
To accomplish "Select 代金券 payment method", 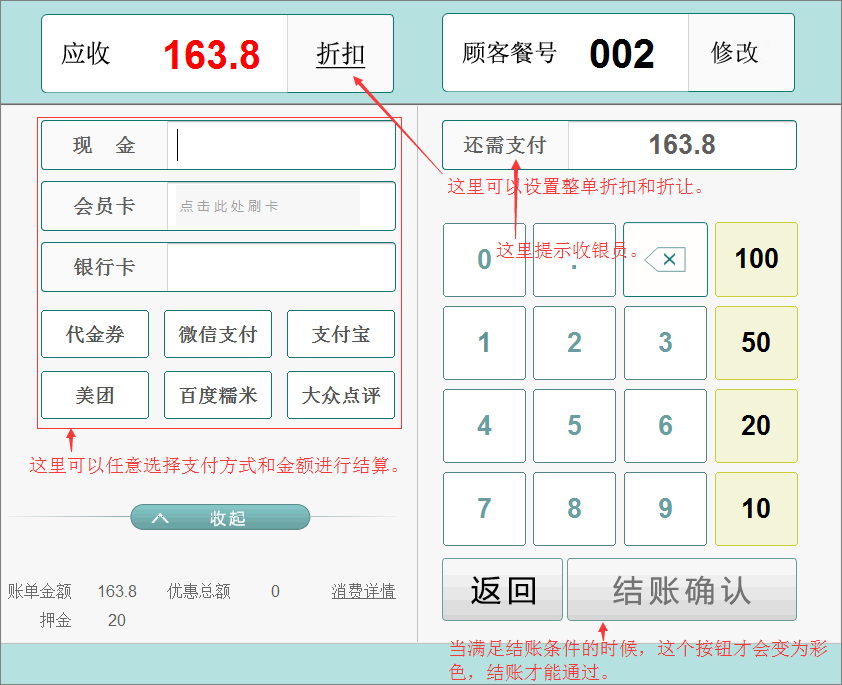I will pyautogui.click(x=95, y=334).
